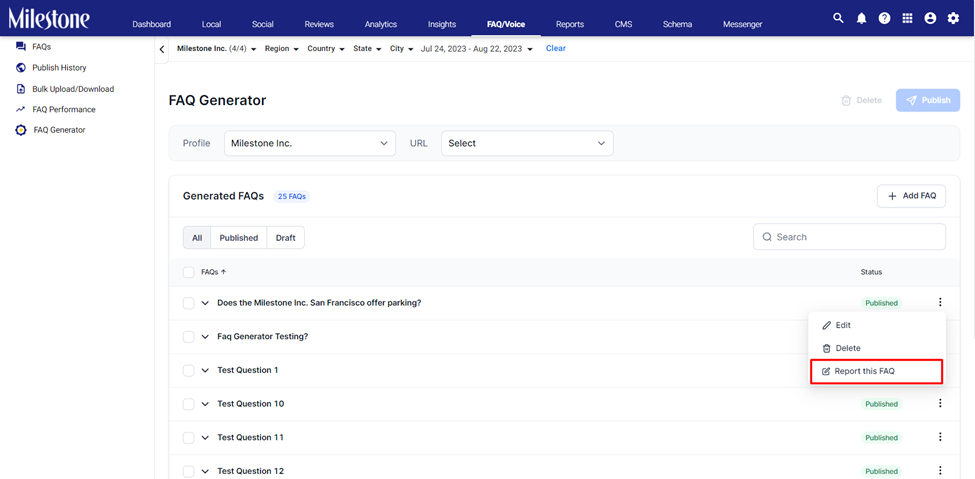Open the date range dropdown
This screenshot has height=479, width=975.
point(477,49)
